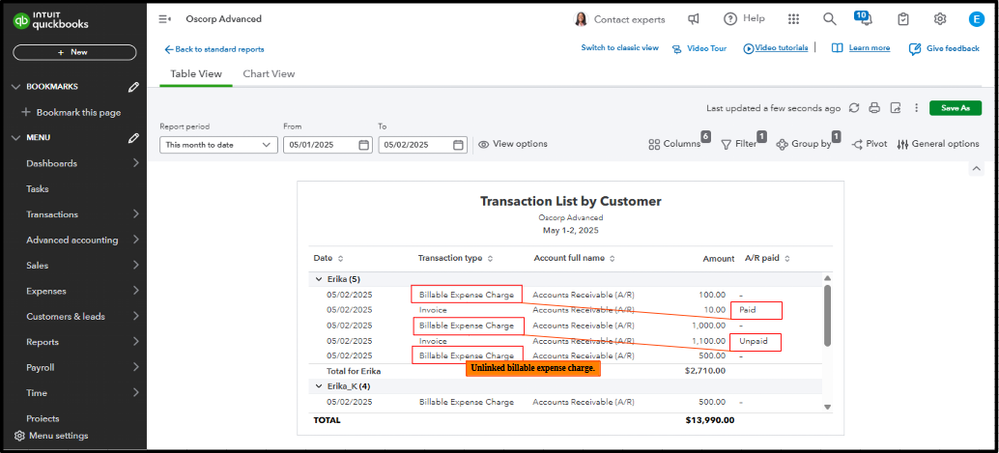Go back to standard reports
Screen dimensions: 999x453
[x=214, y=49]
